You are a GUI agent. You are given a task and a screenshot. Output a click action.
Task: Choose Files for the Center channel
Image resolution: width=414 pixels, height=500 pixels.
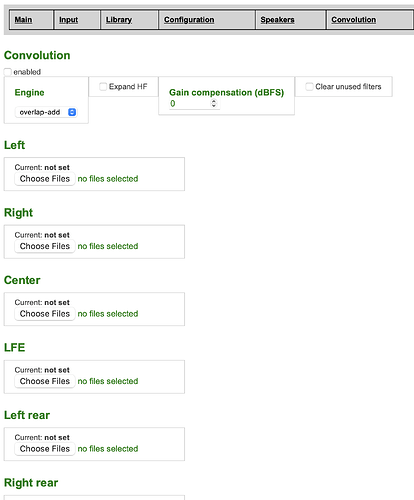pyautogui.click(x=45, y=314)
